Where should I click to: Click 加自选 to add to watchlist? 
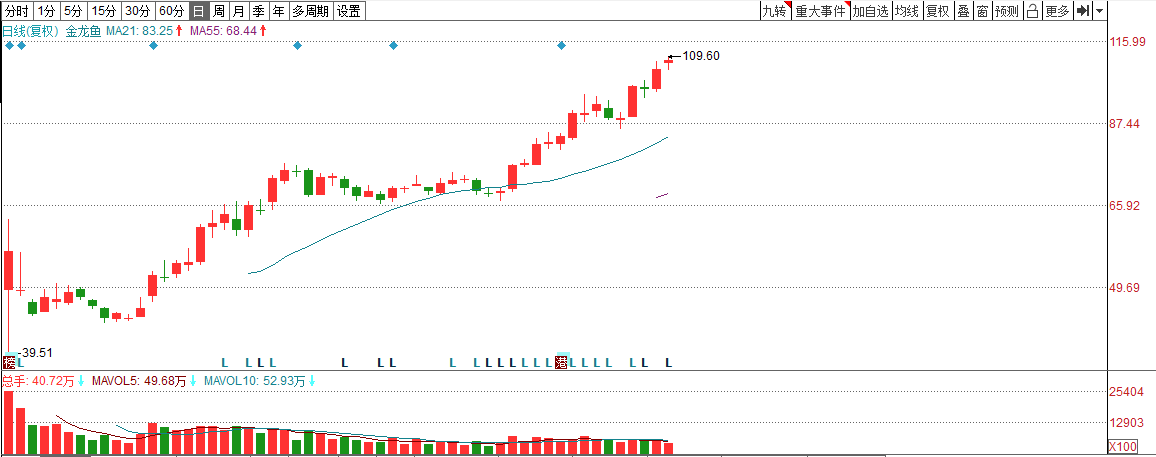coord(871,11)
